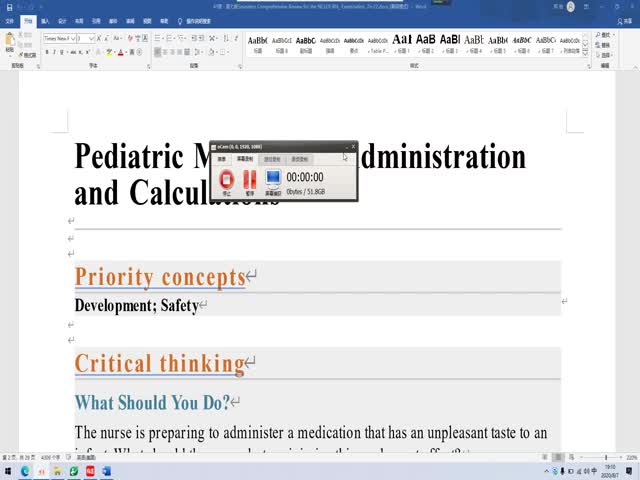Expand the styles gallery more arrow
The image size is (640, 480).
click(x=587, y=51)
